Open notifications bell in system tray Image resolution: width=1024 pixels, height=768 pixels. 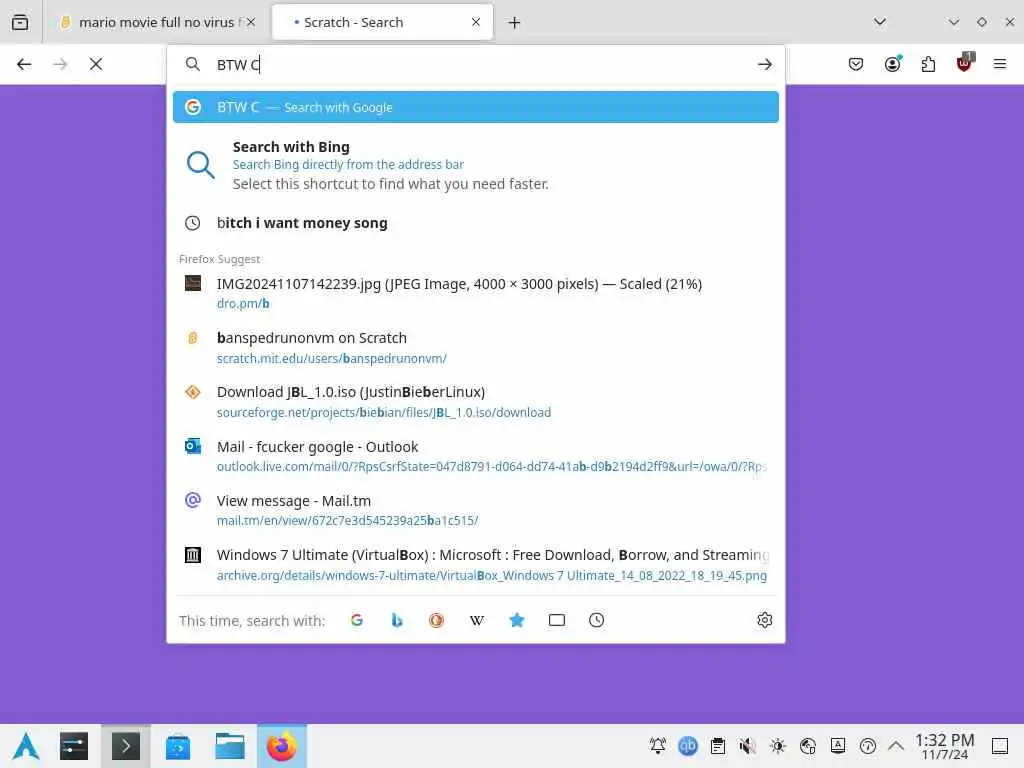coord(658,745)
